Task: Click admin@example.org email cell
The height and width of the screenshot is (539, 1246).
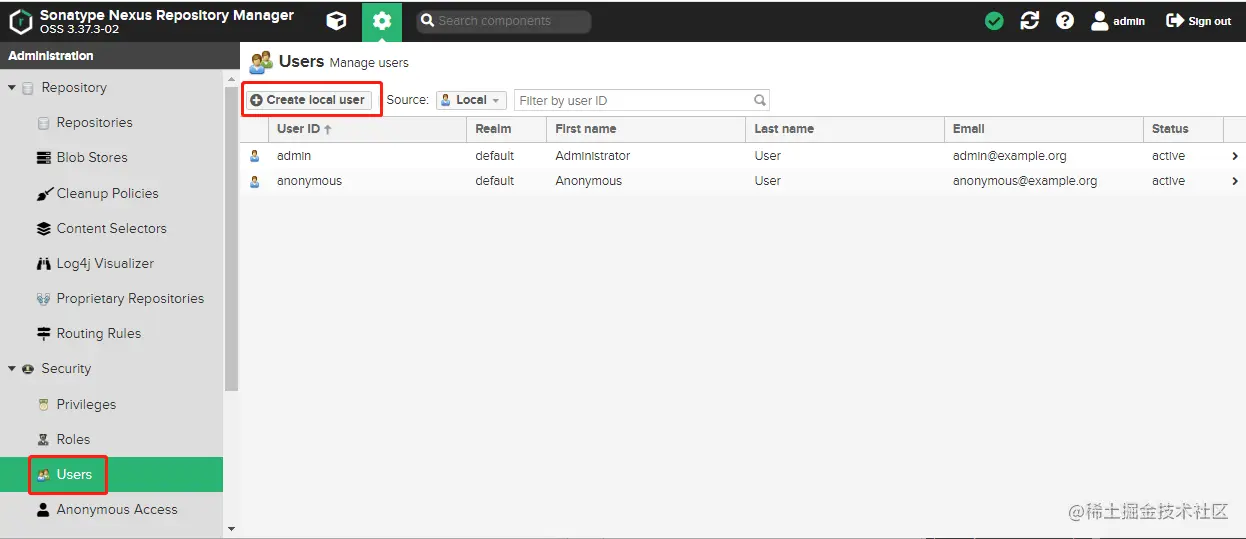Action: tap(1010, 156)
